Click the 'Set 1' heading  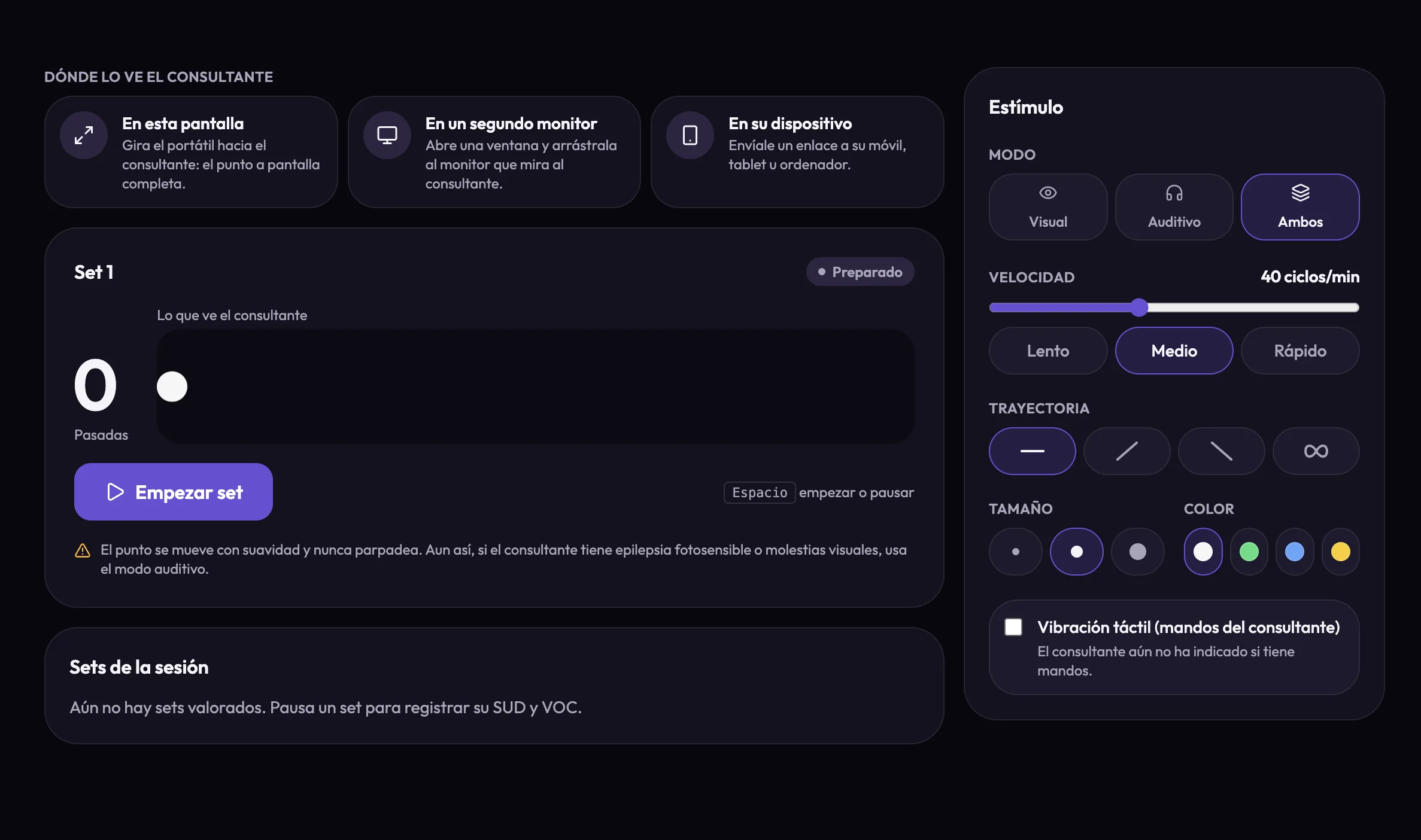94,272
